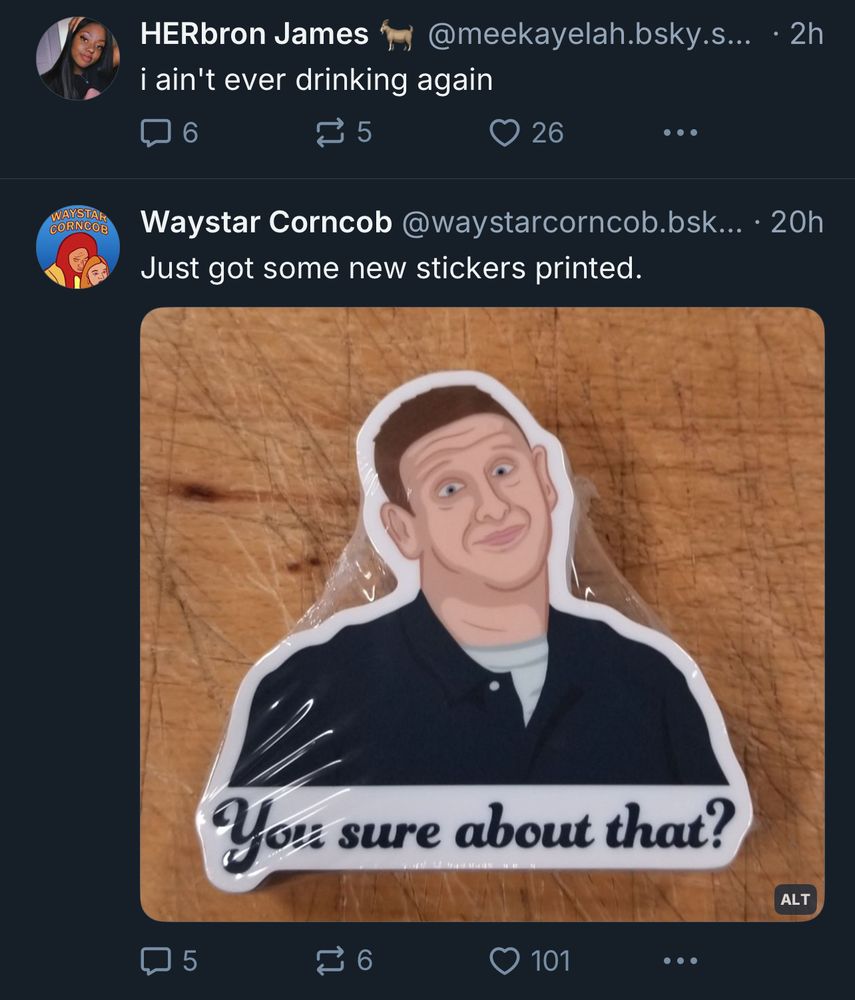Viewport: 855px width, 1000px height.
Task: Open HERbron James display name link
Action: (x=254, y=34)
